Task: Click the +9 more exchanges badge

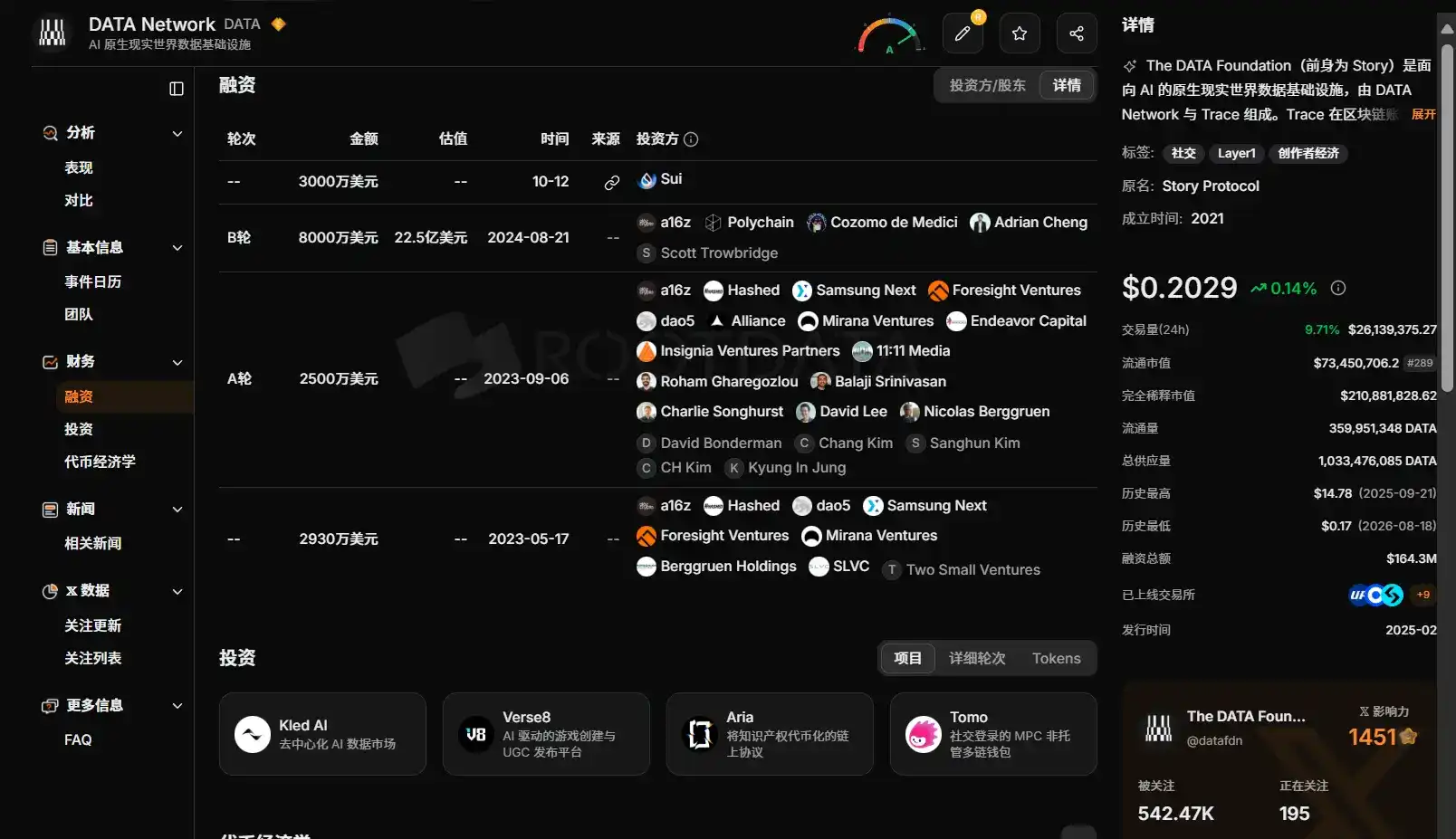Action: point(1423,595)
